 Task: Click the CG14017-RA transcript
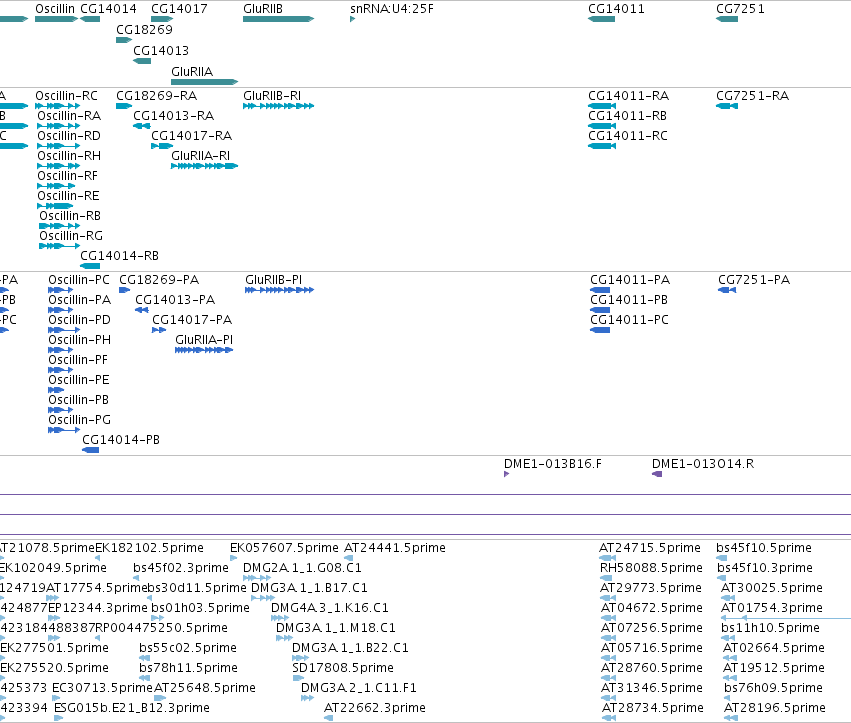(x=162, y=146)
